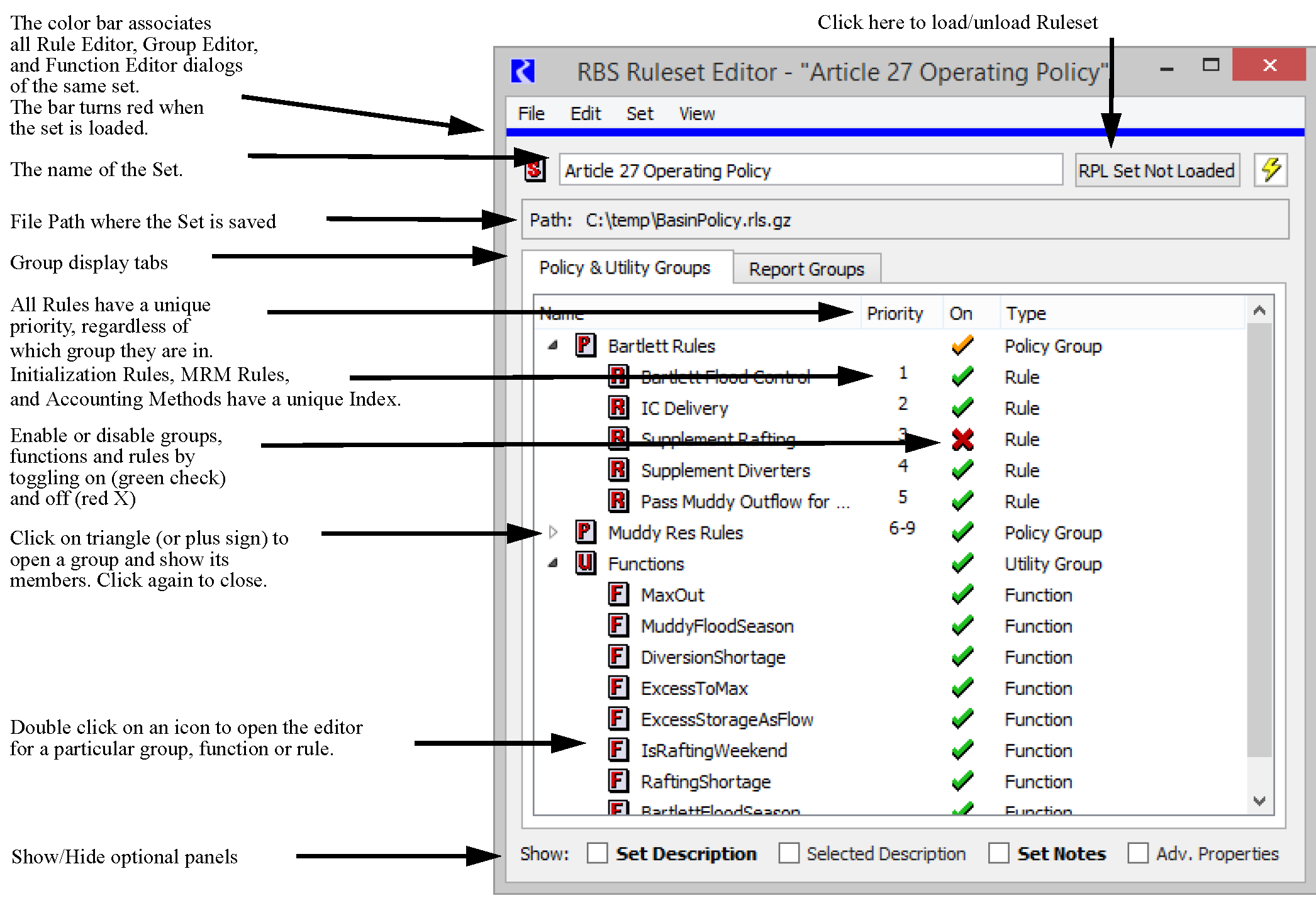
Task: Open the Supplement Diverters rule icon
Action: point(618,470)
